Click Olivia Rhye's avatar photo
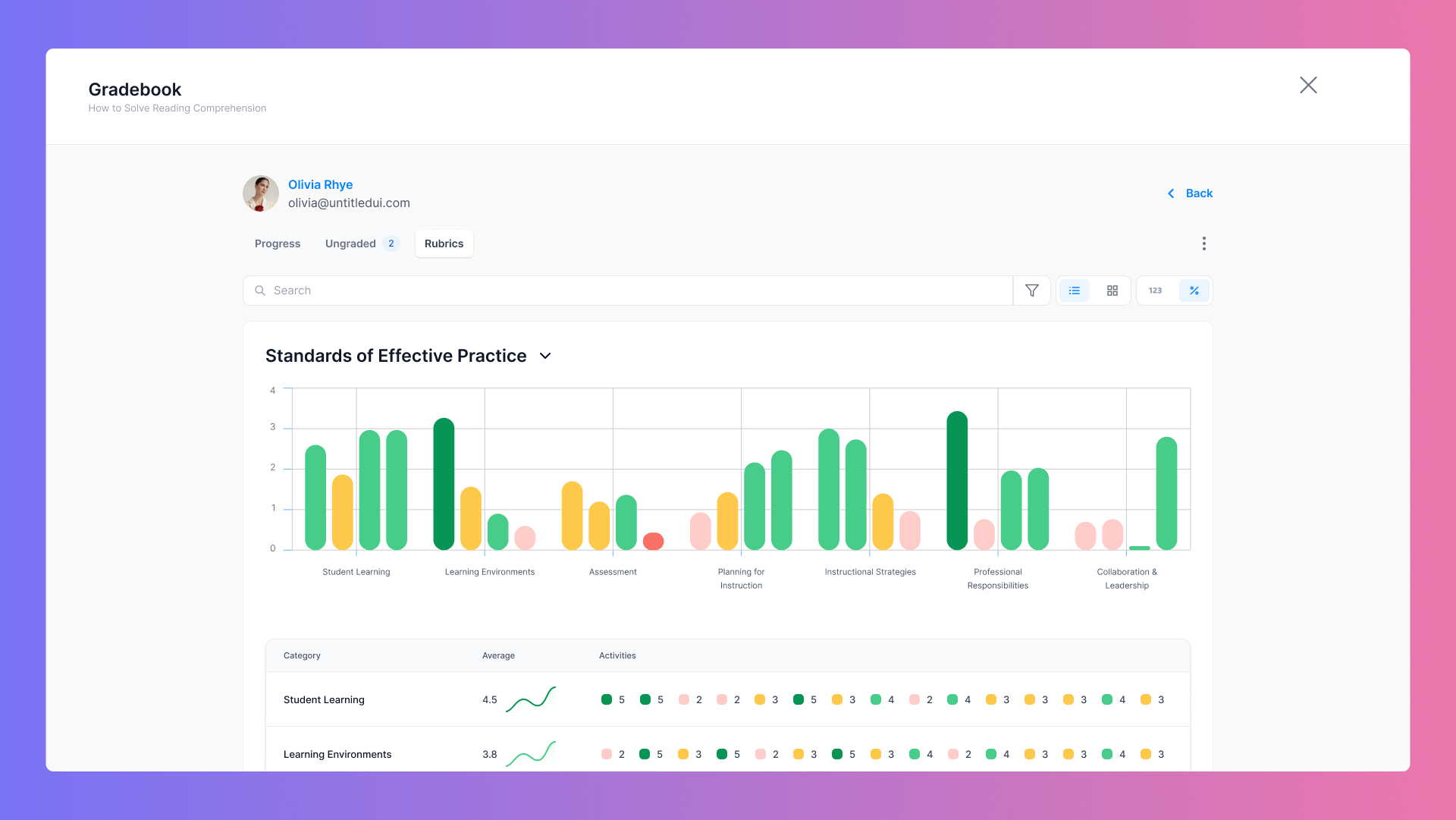The width and height of the screenshot is (1456, 820). pos(261,193)
